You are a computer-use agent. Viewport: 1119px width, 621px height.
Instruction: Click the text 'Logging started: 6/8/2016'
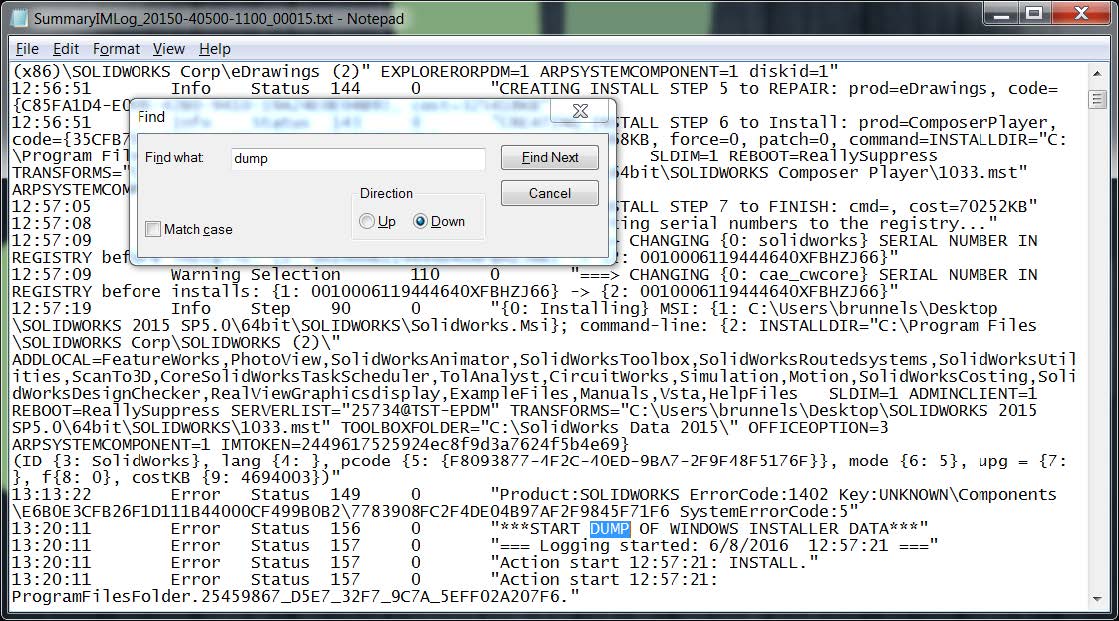pos(664,546)
